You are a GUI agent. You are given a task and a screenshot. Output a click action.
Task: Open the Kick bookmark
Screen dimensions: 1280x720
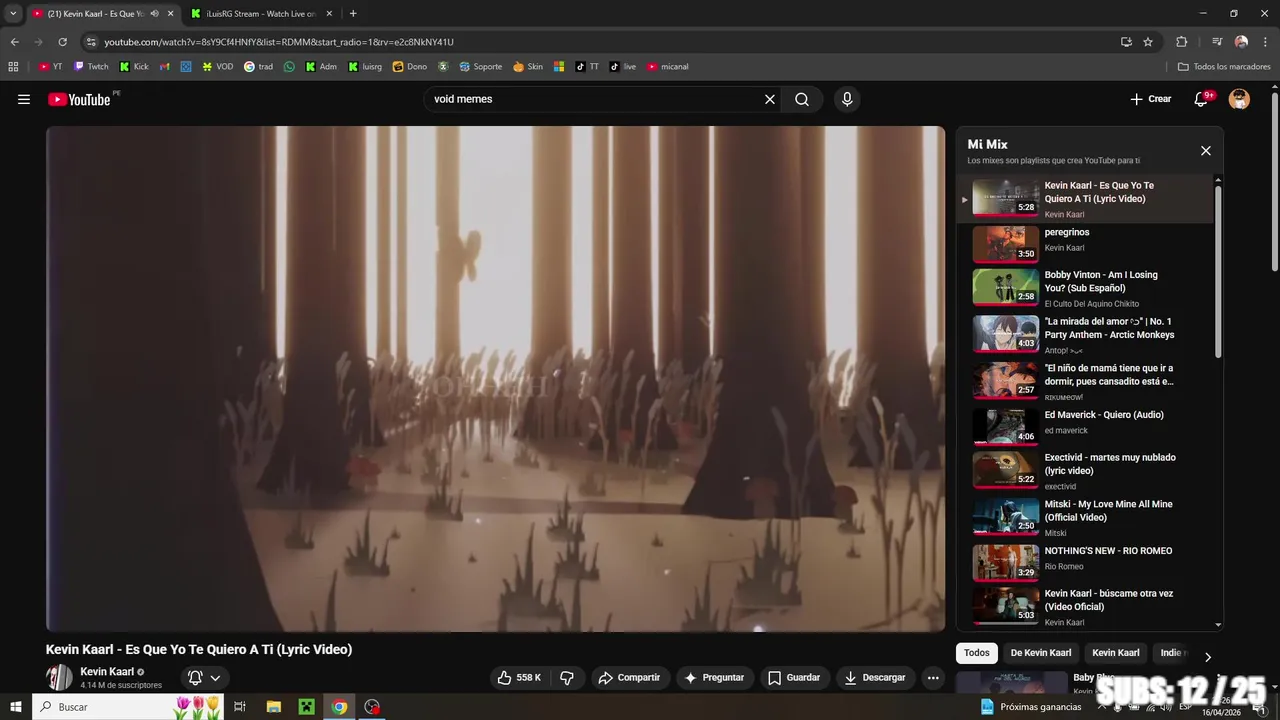pos(134,67)
